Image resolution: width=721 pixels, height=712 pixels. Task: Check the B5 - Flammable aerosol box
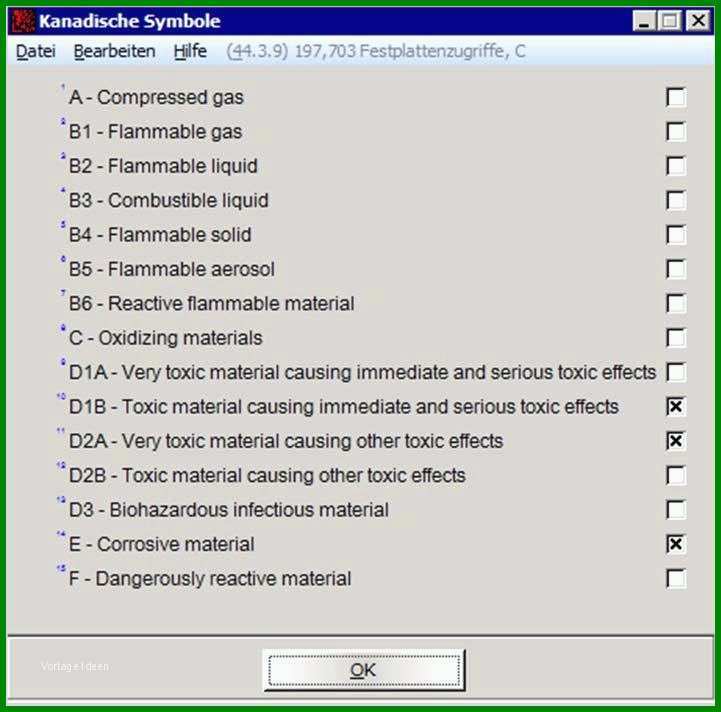676,269
